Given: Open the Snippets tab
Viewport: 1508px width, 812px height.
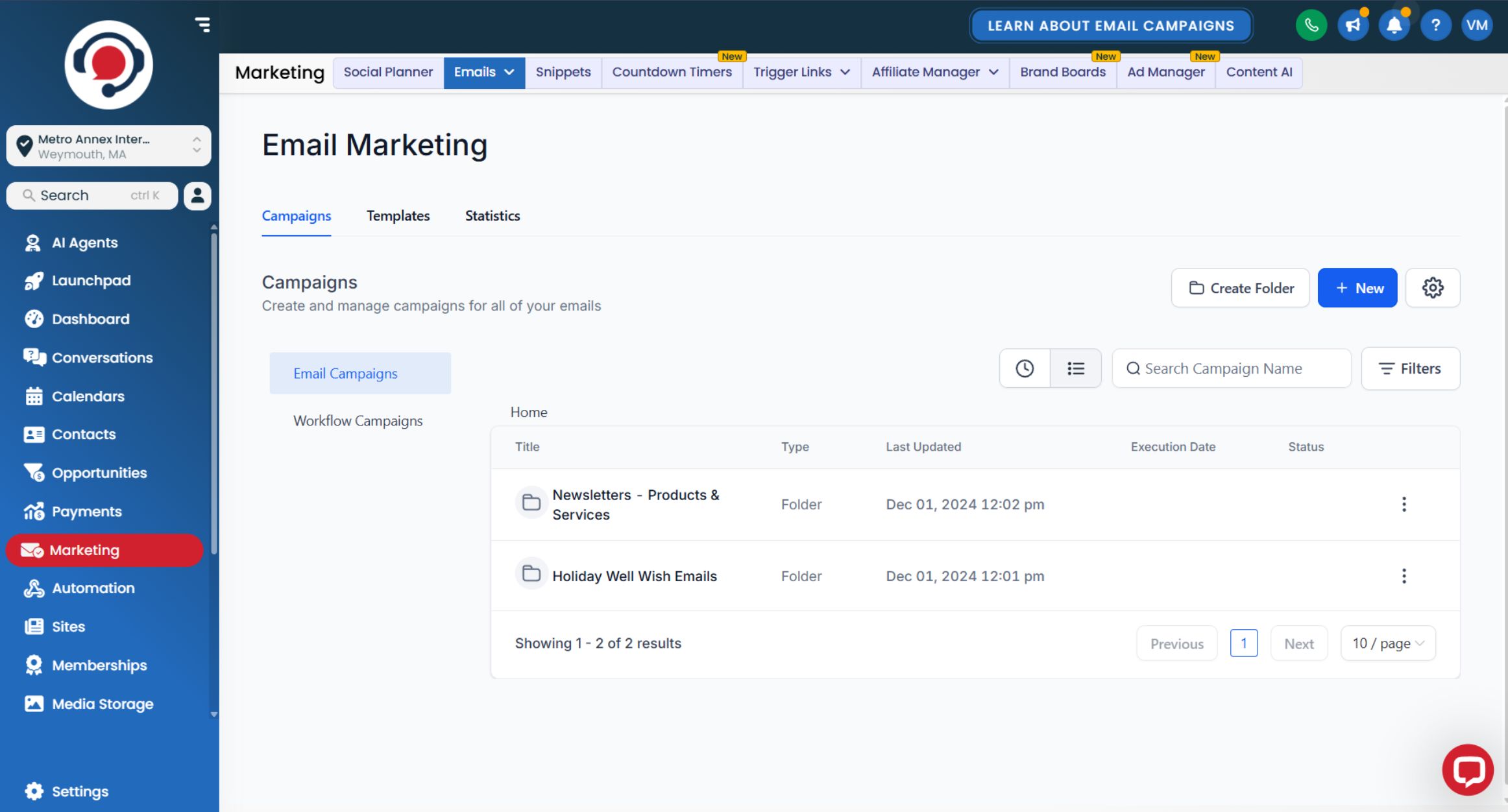Looking at the screenshot, I should (563, 72).
